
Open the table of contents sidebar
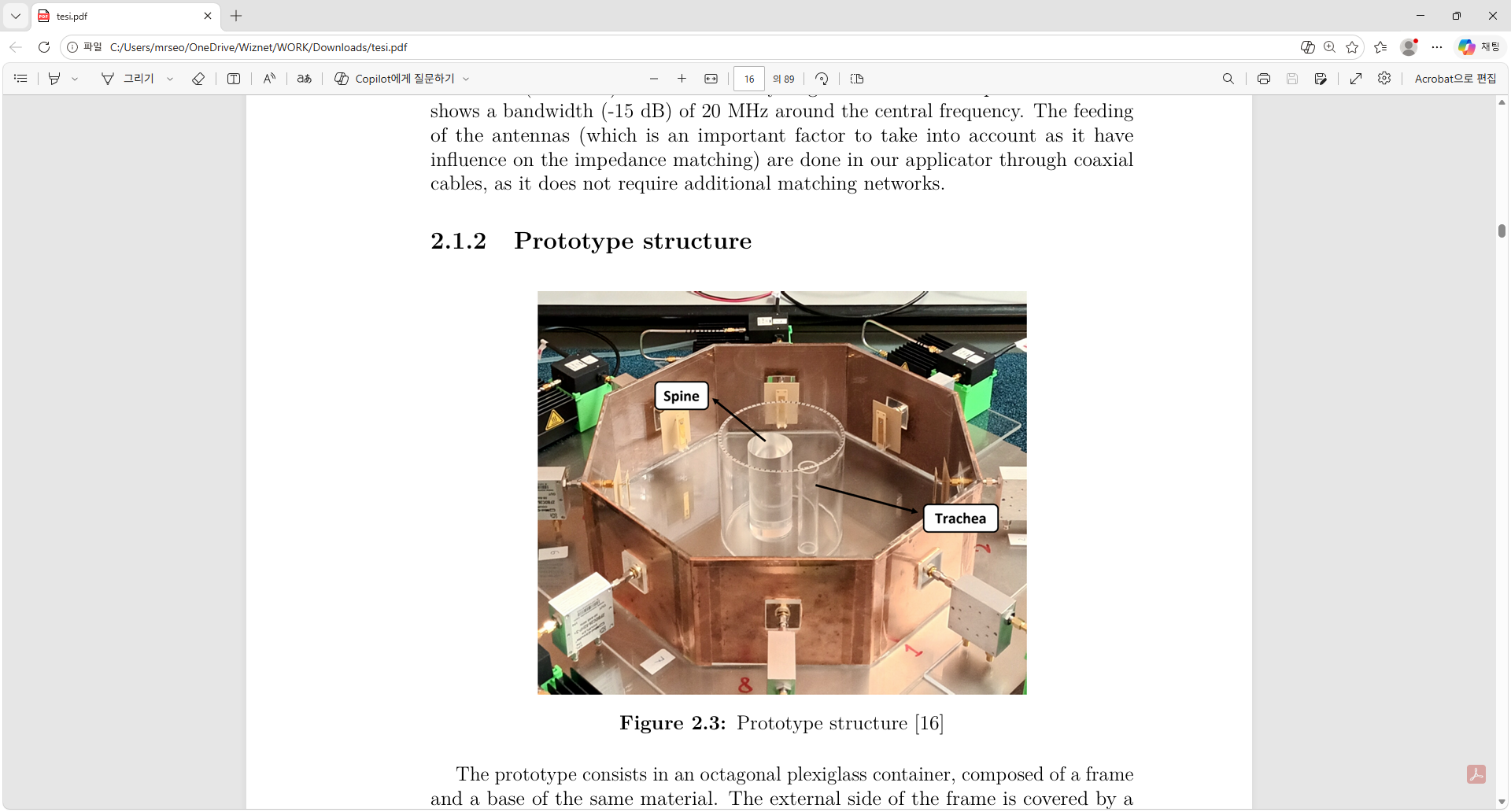(20, 79)
